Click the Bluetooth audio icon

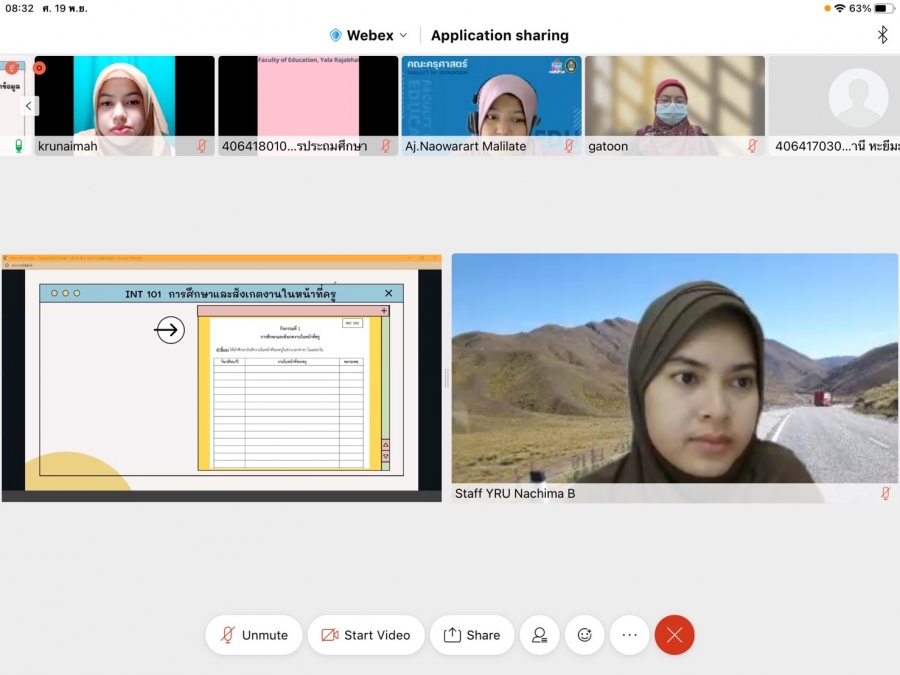tap(882, 35)
